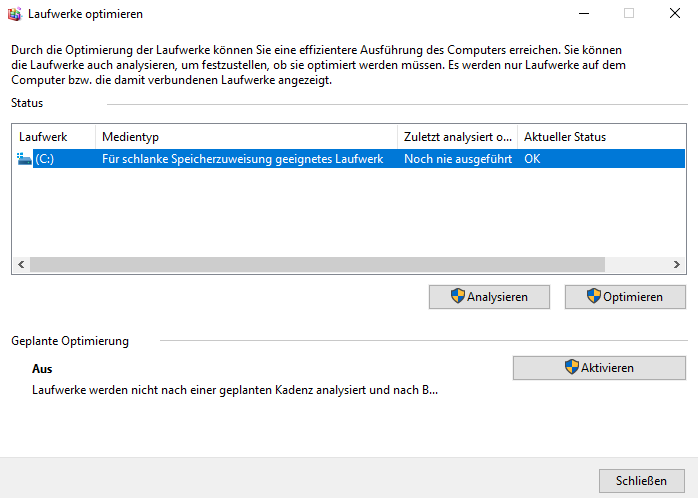Click the OK status cell
698x498 pixels.
click(532, 159)
